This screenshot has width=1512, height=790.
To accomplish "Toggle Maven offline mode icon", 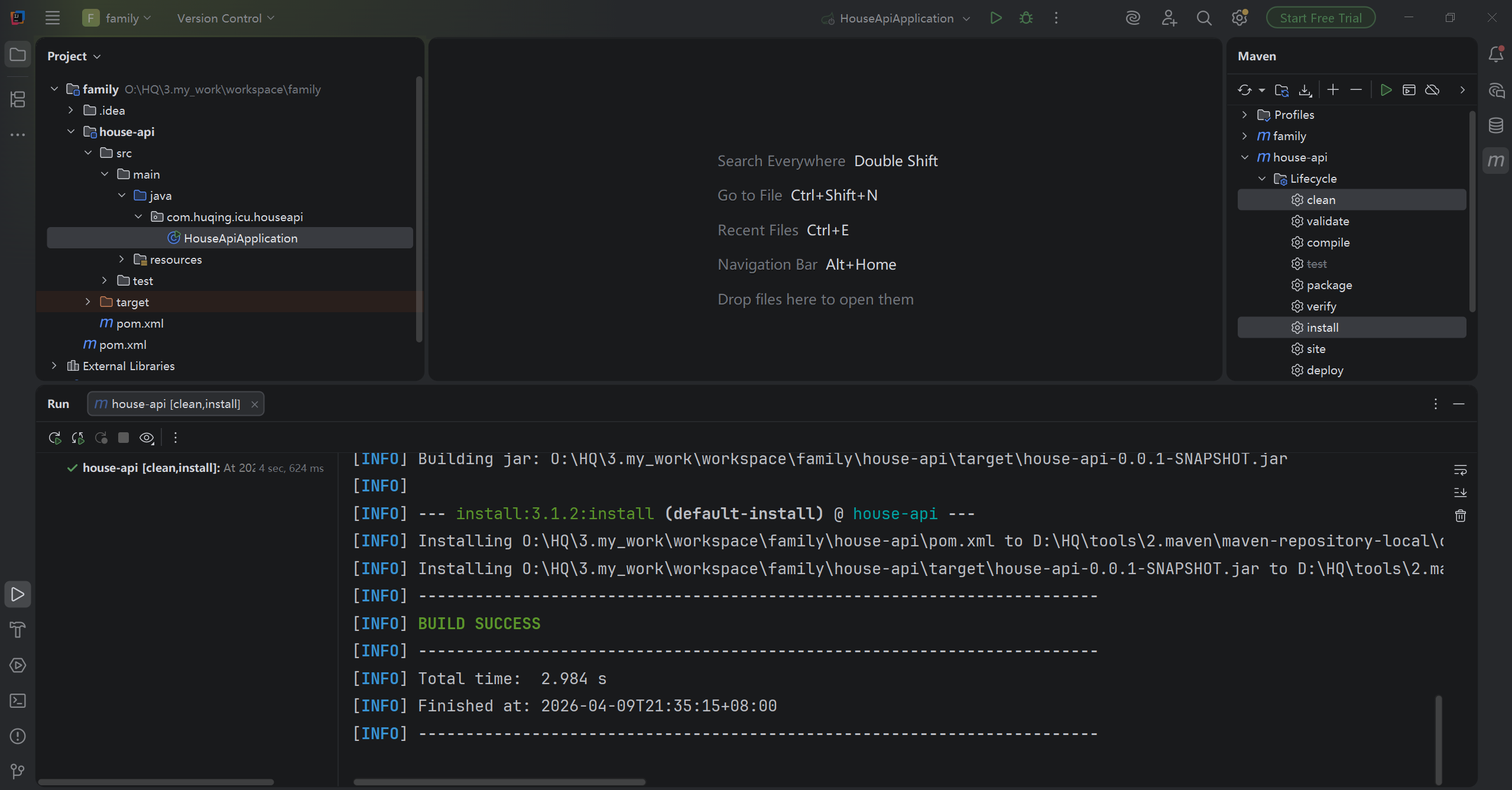I will pos(1432,90).
